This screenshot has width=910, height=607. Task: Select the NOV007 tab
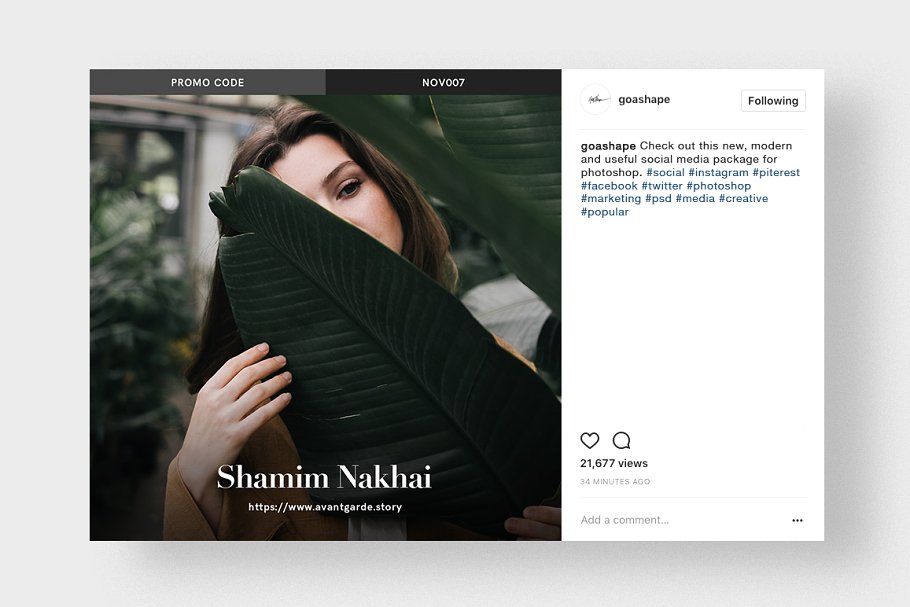point(443,82)
